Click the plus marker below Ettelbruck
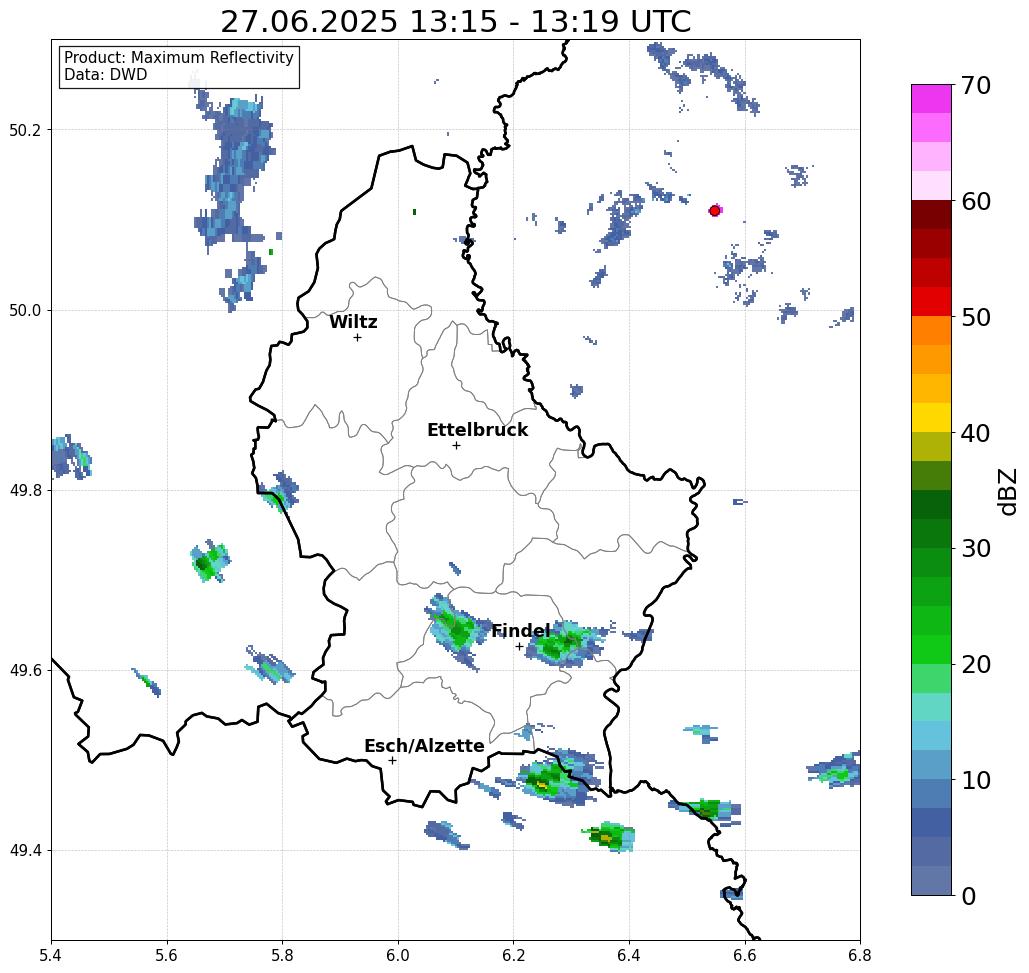This screenshot has height=973, width=1029. [x=457, y=445]
